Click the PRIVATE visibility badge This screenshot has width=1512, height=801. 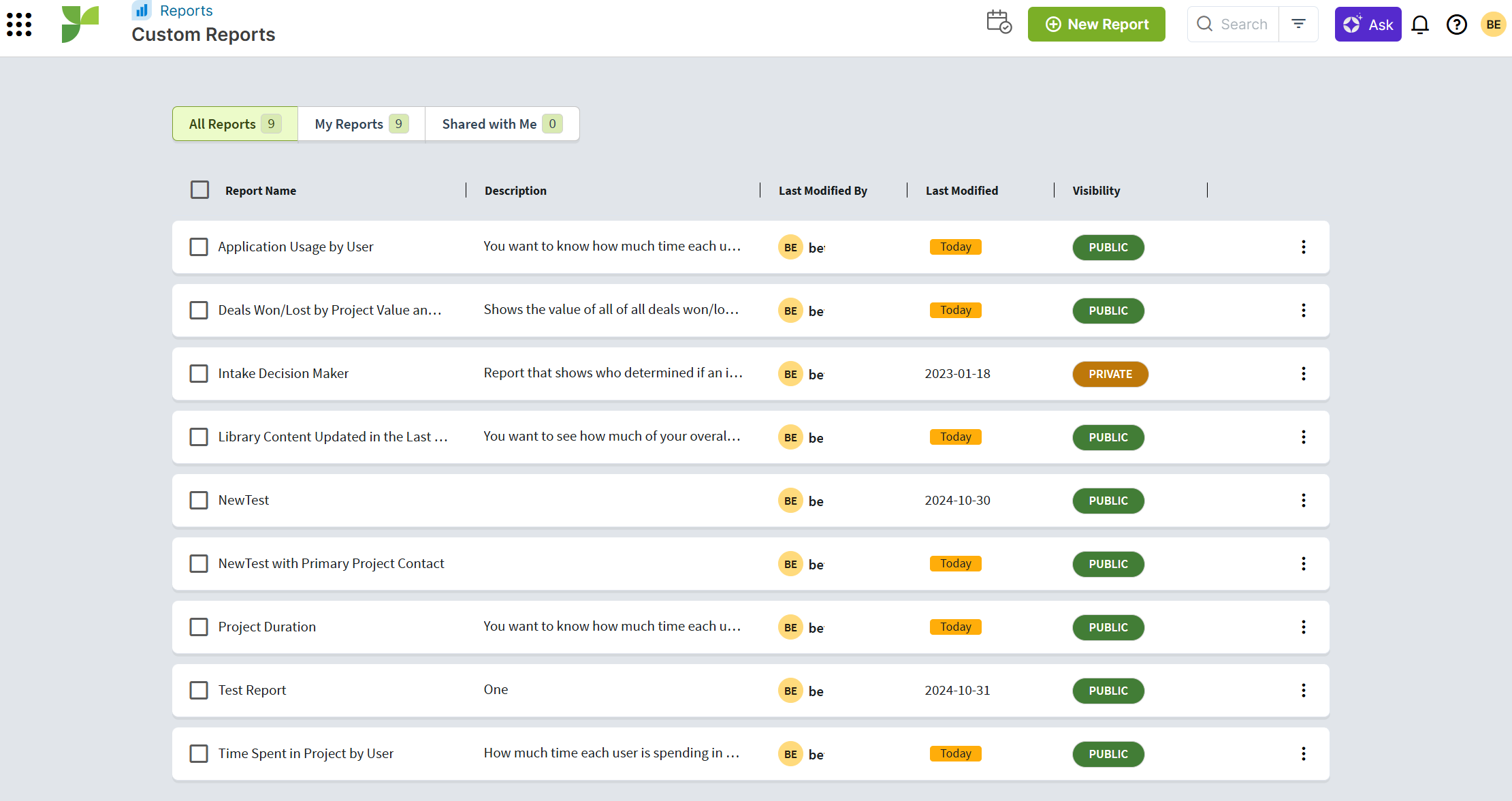1110,374
